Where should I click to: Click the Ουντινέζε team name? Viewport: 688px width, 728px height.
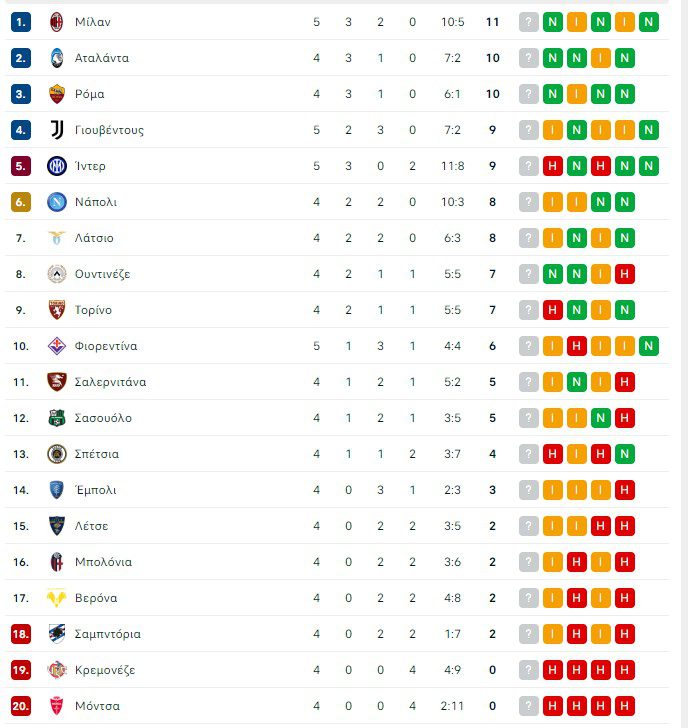click(103, 274)
